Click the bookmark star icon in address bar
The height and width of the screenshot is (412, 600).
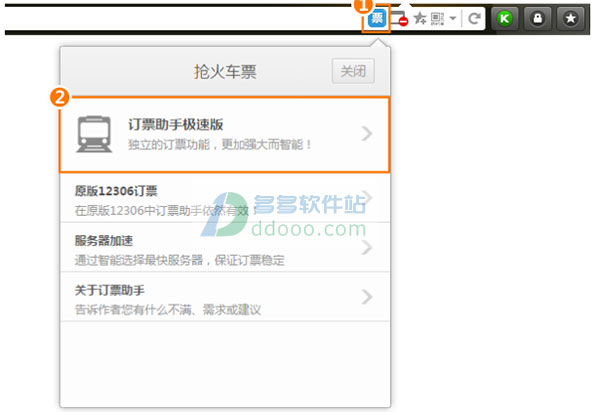(x=420, y=18)
